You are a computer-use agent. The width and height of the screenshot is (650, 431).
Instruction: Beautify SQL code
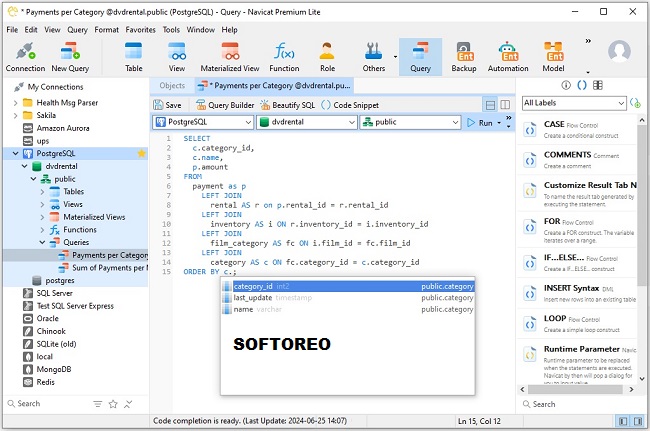click(x=287, y=105)
